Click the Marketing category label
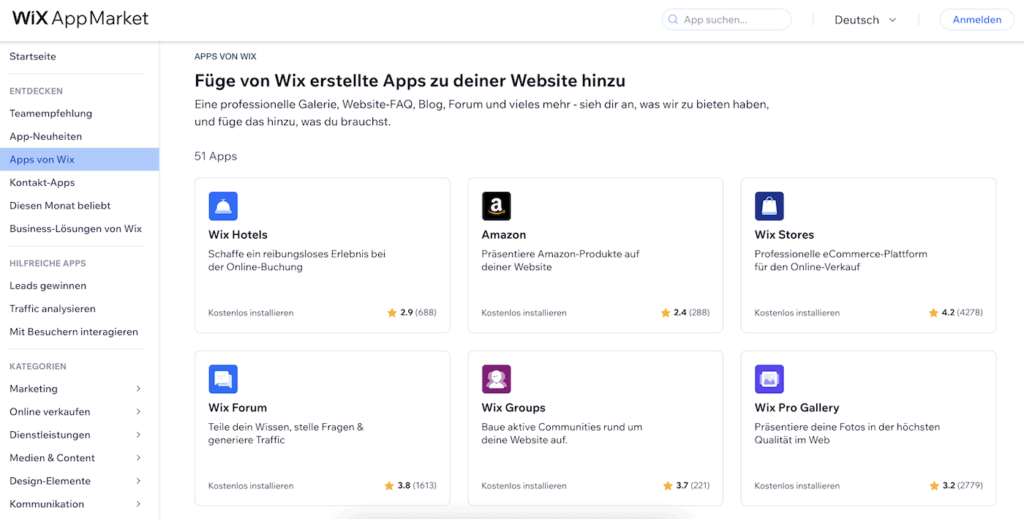Image resolution: width=1024 pixels, height=519 pixels. [x=33, y=388]
